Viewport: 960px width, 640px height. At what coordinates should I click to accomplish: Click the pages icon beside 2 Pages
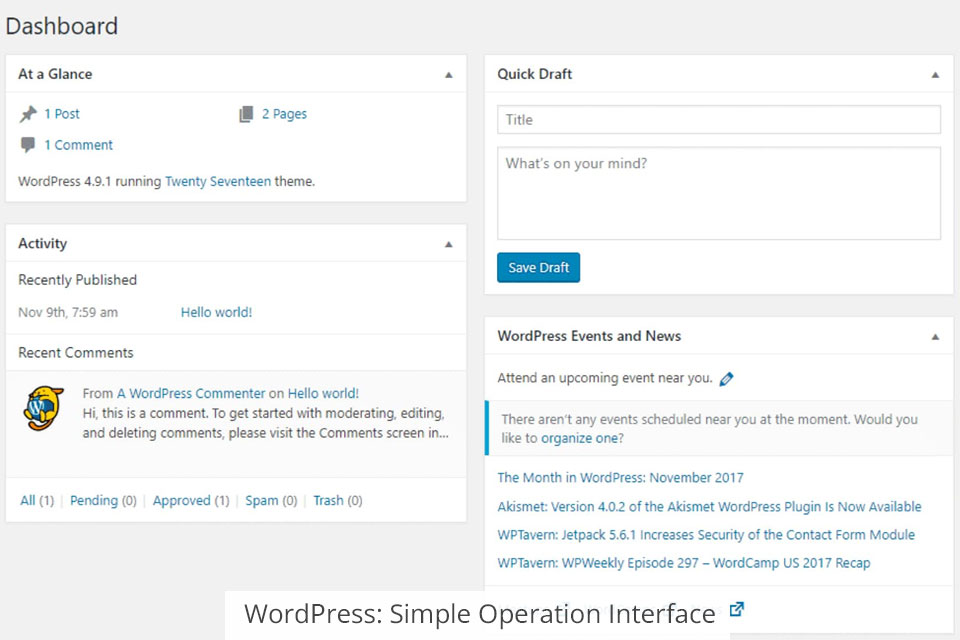[246, 114]
